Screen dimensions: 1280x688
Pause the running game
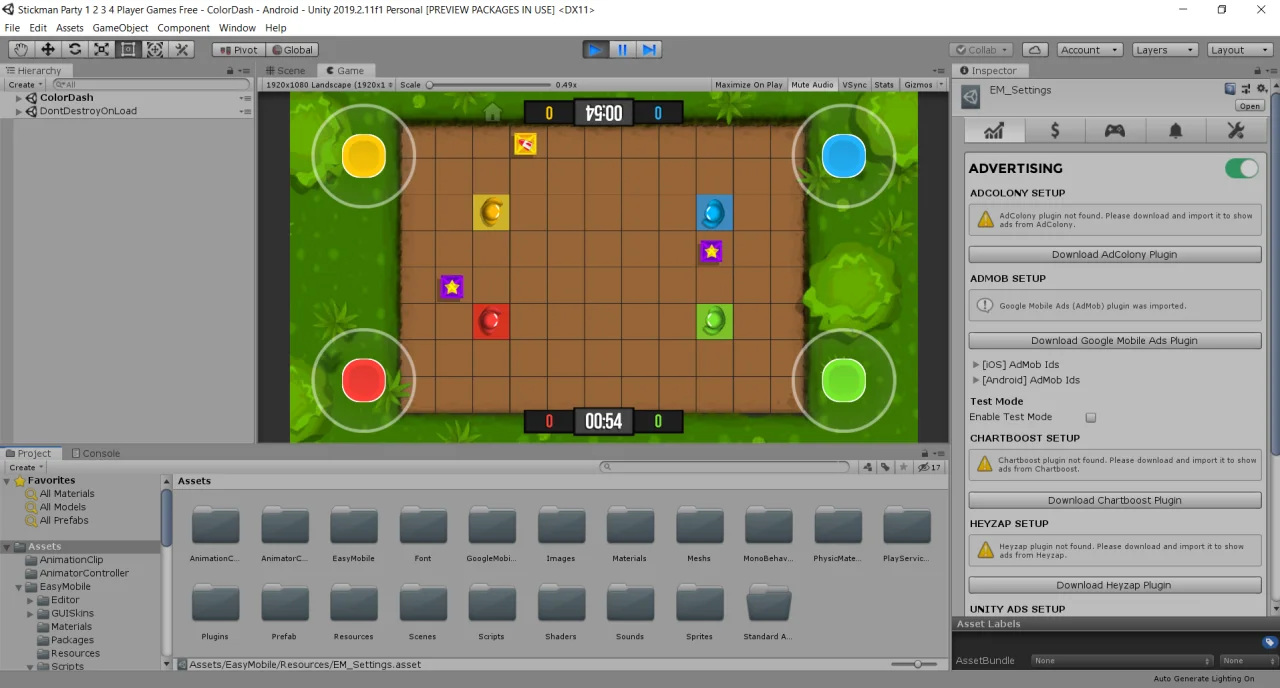(x=622, y=49)
